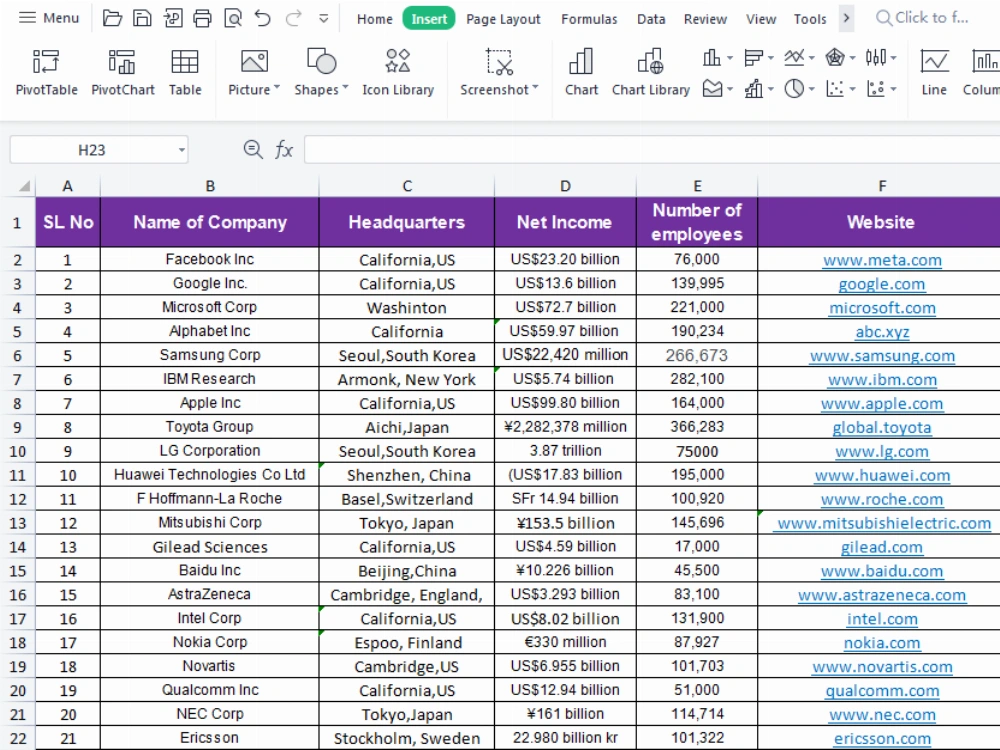The image size is (1000, 750).
Task: Click the Select All corner triangle
Action: tap(24, 186)
